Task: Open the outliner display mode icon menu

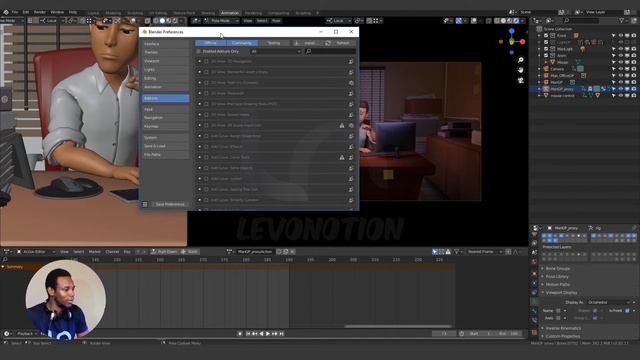Action: 549,20
